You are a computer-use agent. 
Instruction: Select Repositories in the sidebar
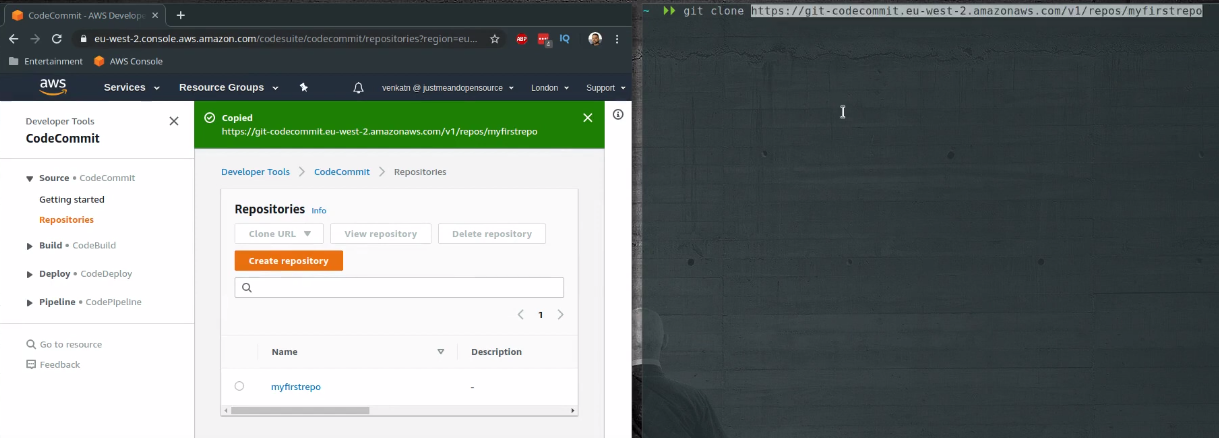(x=66, y=220)
